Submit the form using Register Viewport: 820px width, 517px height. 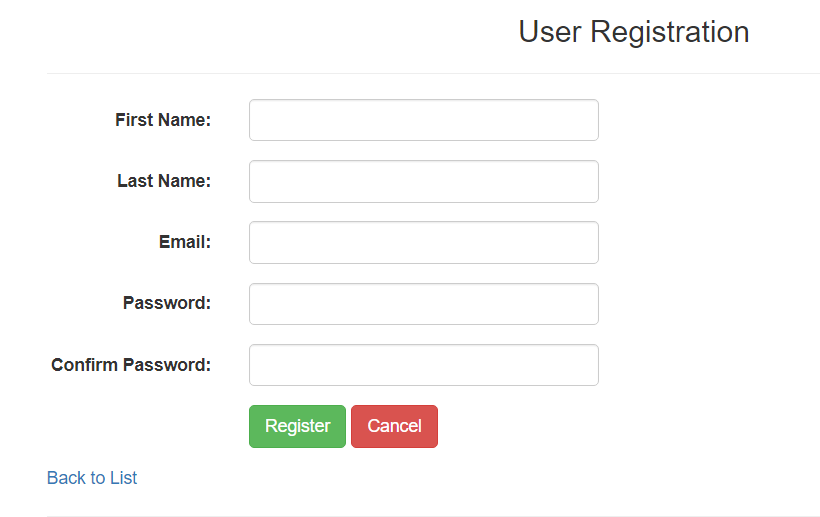tap(297, 426)
